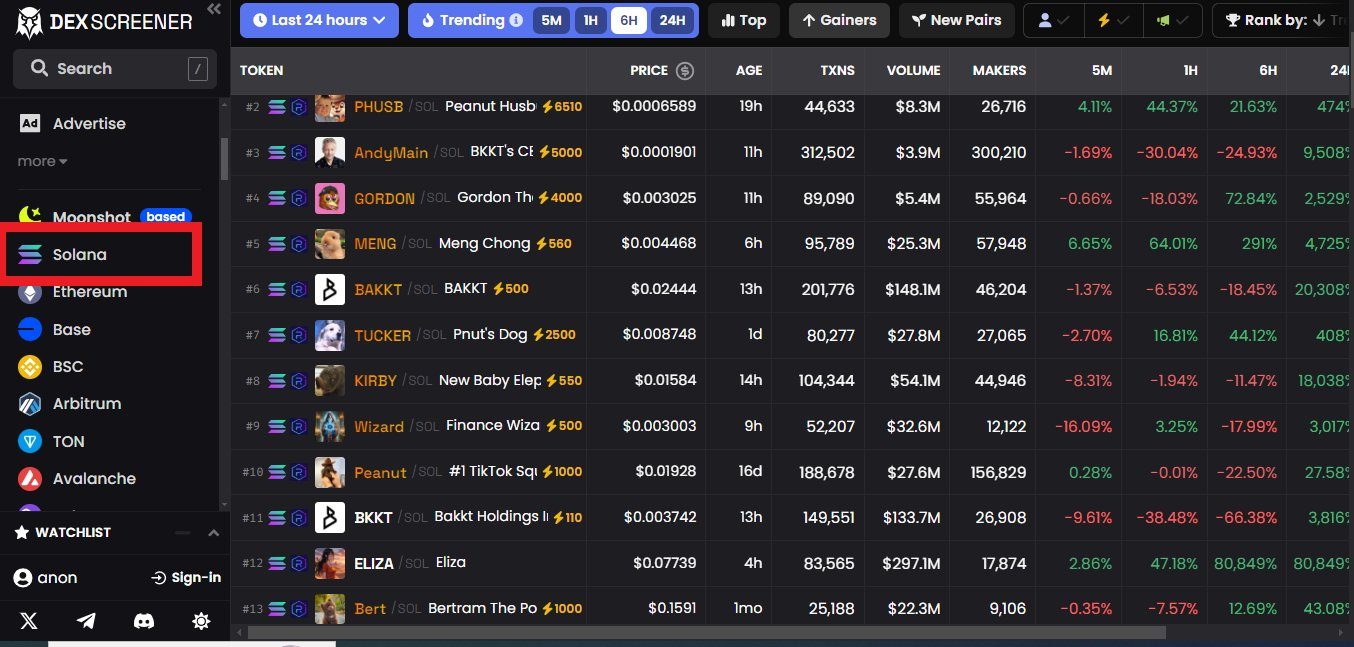Click the TUCKER token avatar

(330, 335)
